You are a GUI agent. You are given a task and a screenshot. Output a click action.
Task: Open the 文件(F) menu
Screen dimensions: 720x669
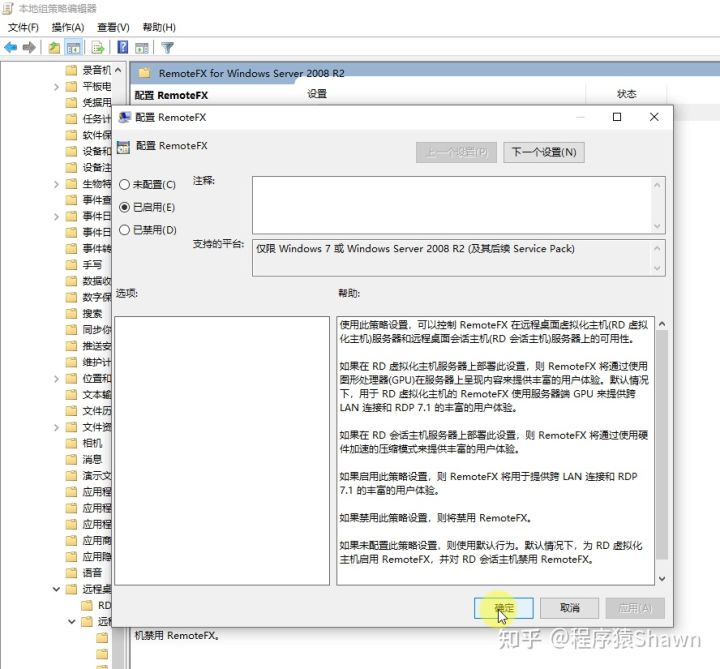pyautogui.click(x=23, y=28)
